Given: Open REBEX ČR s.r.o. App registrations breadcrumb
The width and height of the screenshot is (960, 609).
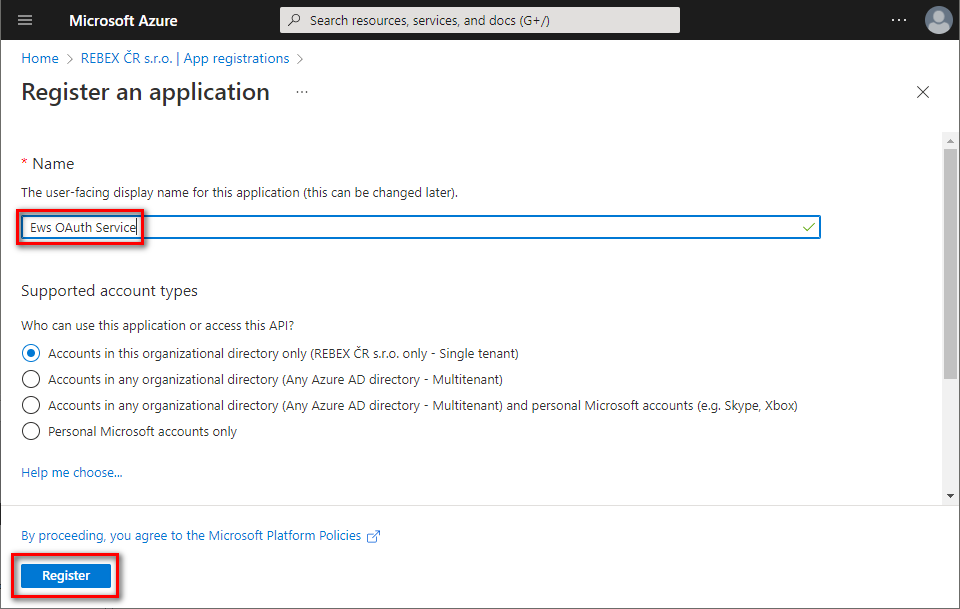Looking at the screenshot, I should (x=185, y=58).
